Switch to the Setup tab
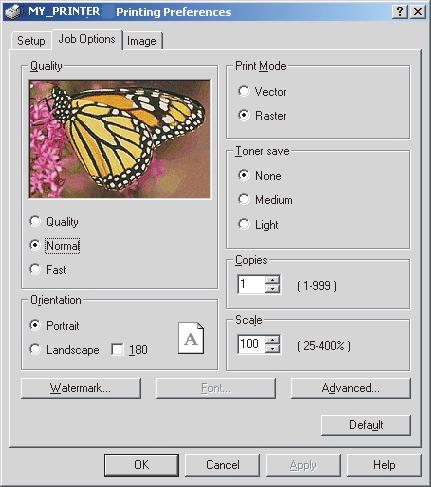This screenshot has height=487, width=431. click(31, 41)
